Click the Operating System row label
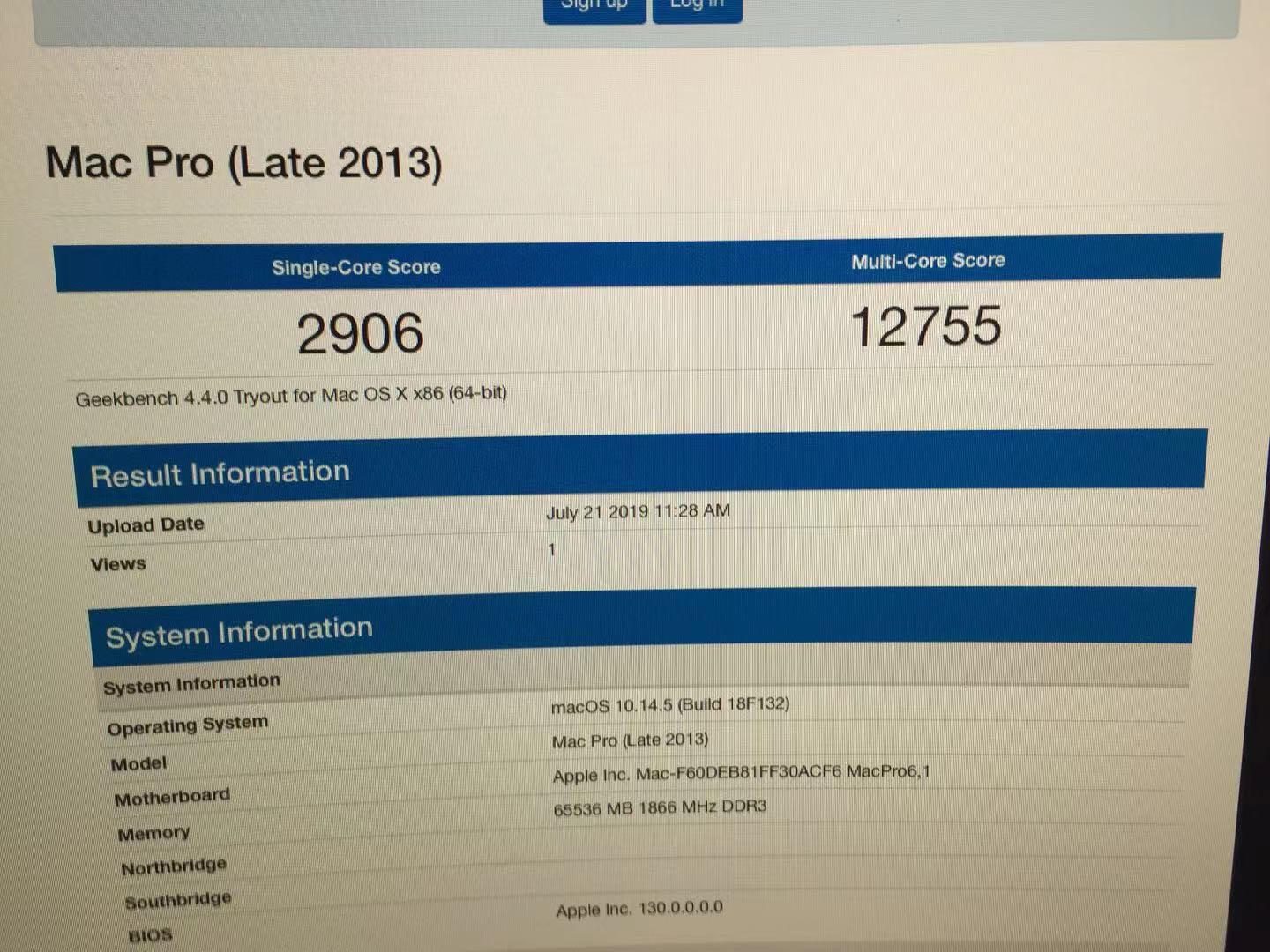Image resolution: width=1270 pixels, height=952 pixels. pos(187,725)
